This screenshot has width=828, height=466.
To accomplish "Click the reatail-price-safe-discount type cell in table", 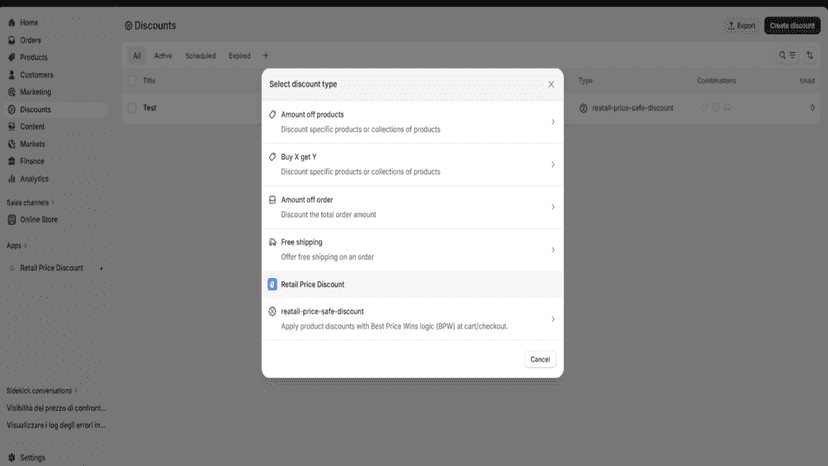I will pyautogui.click(x=632, y=108).
